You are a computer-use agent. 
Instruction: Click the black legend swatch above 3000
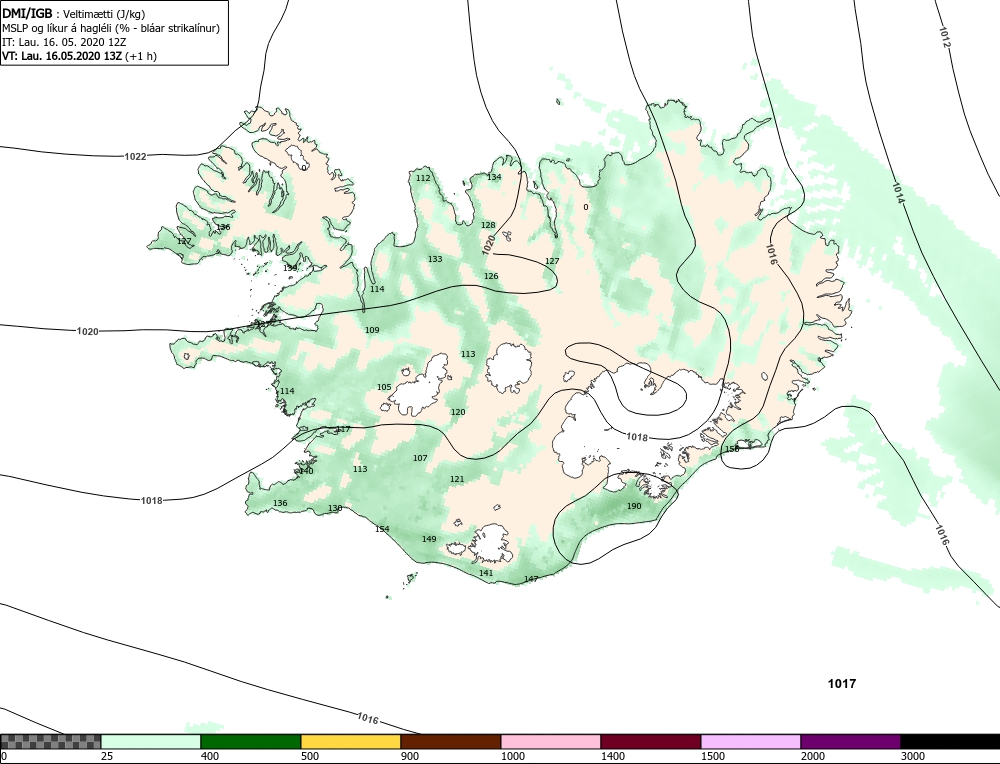pos(950,741)
